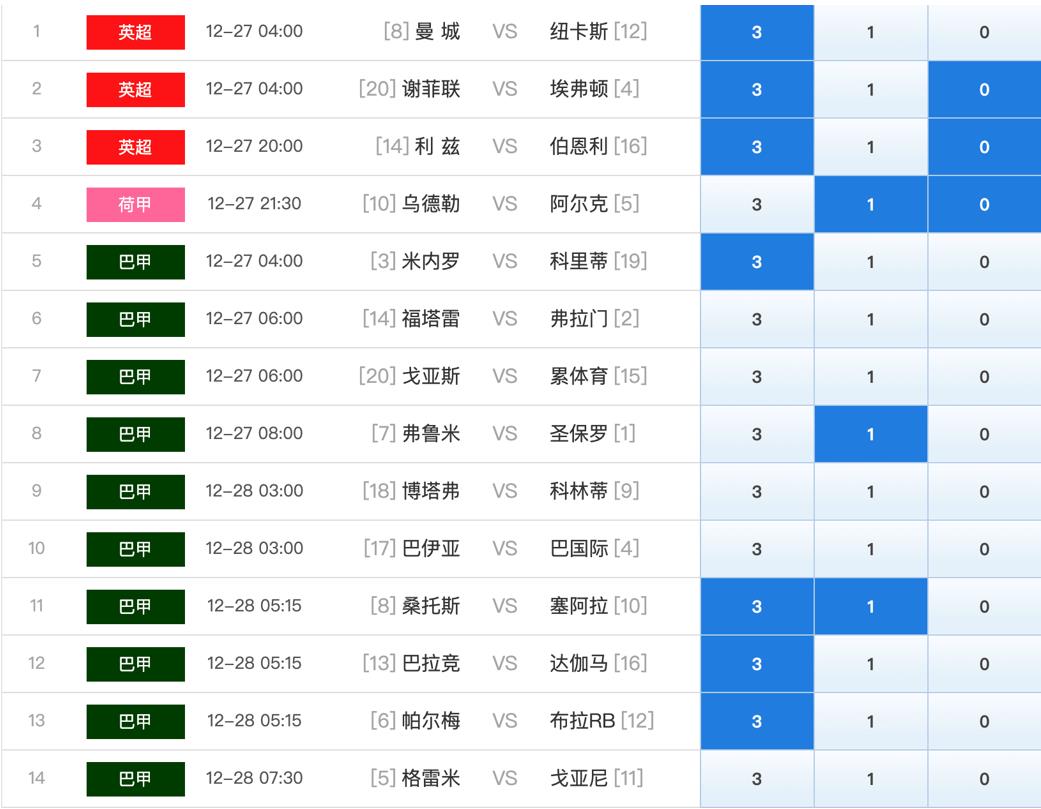Deselect result 0 for 谢菲联 vs 埃弗顿

pyautogui.click(x=985, y=90)
